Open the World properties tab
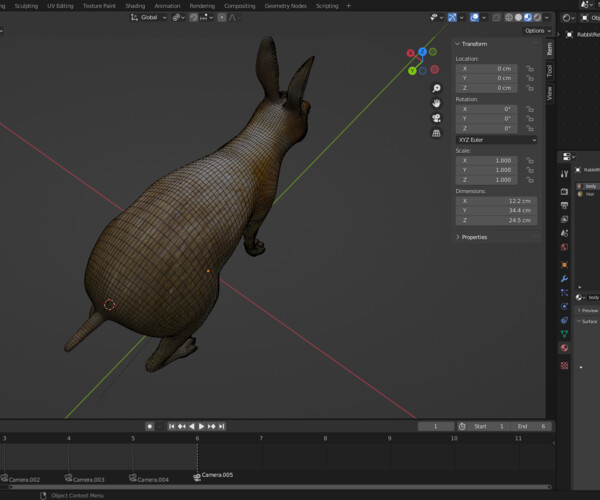The image size is (600, 500). pos(564,247)
